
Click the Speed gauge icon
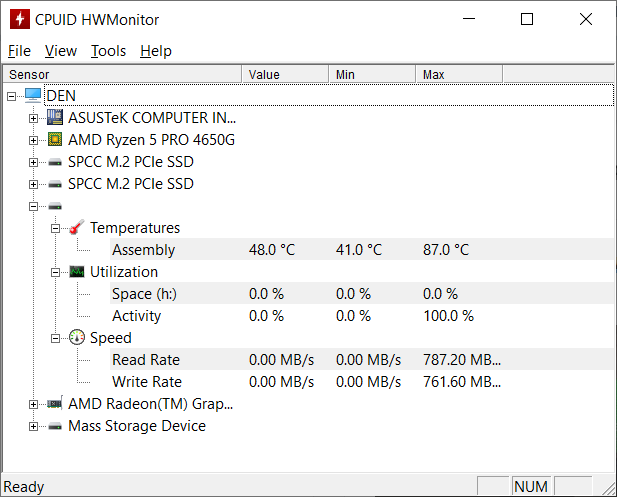tap(77, 337)
